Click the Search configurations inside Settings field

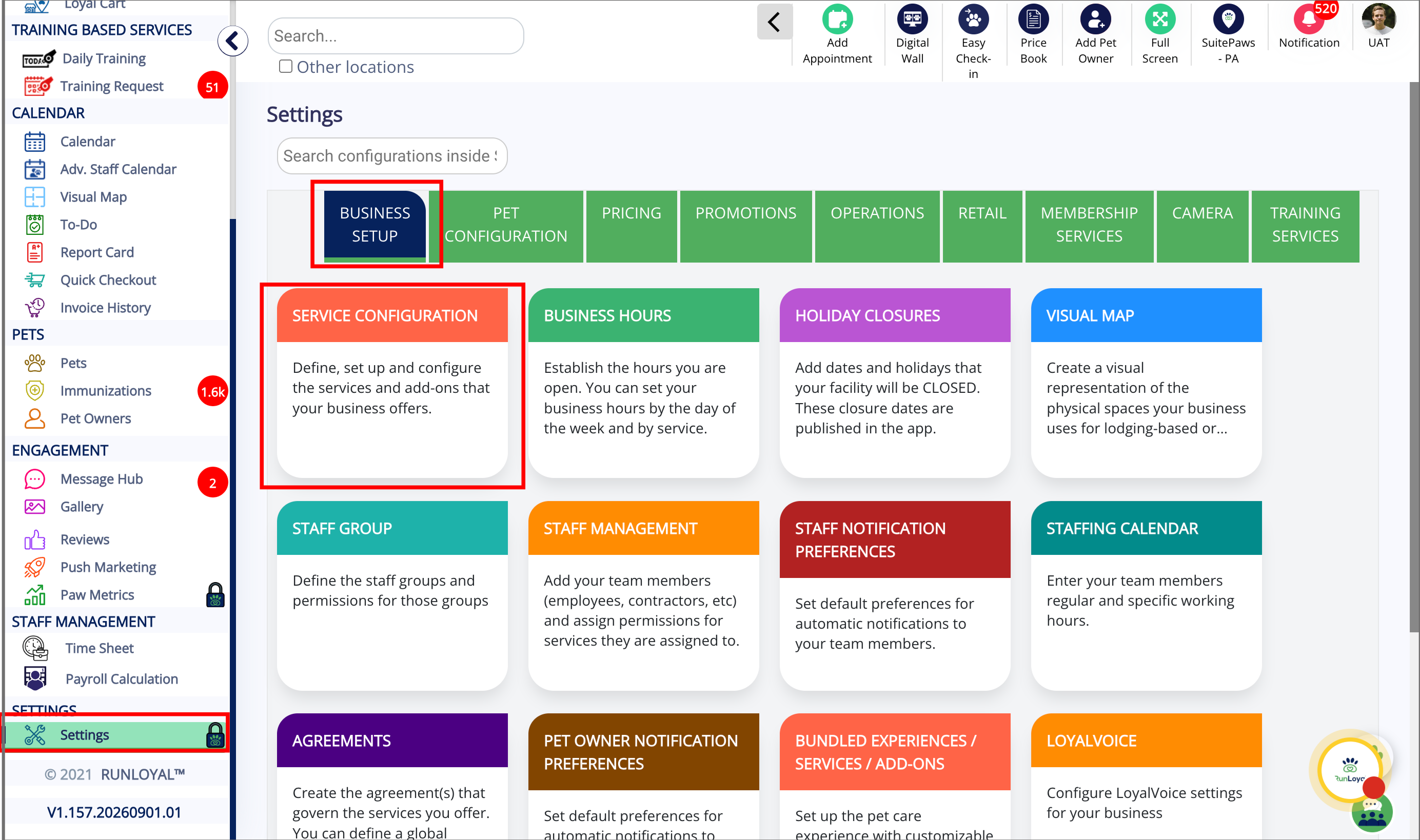[392, 156]
